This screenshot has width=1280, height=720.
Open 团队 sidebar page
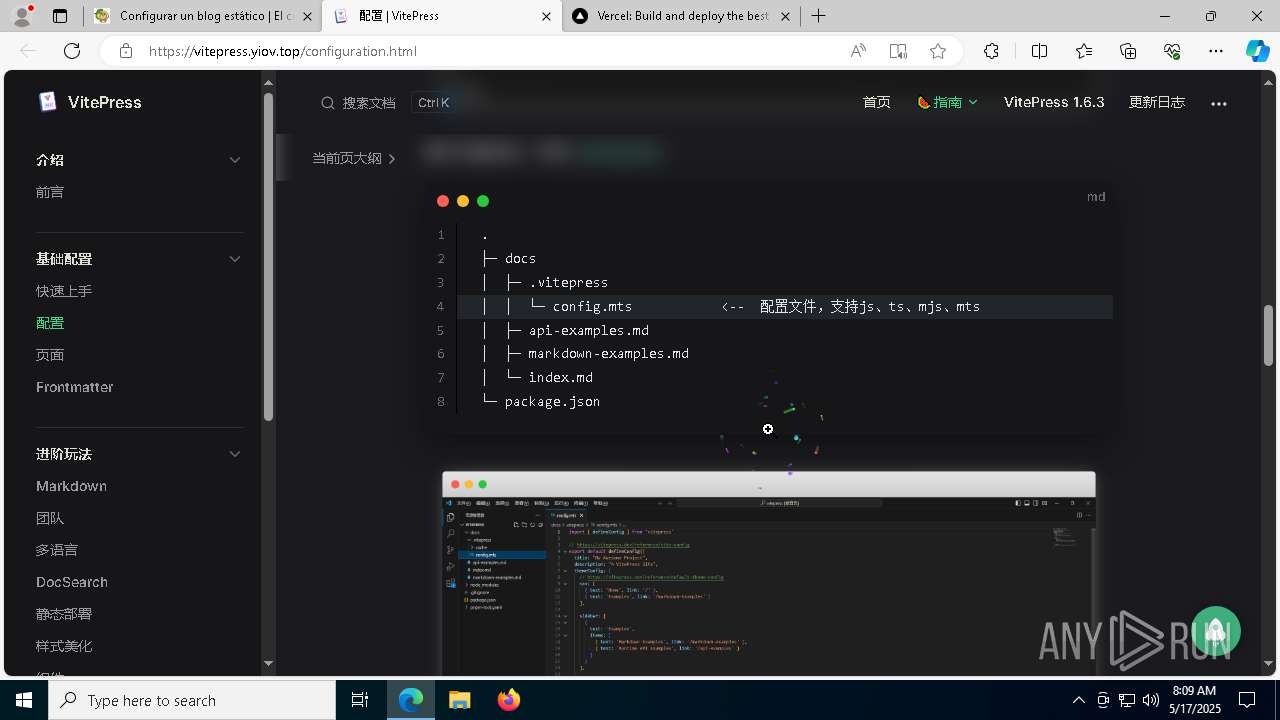[50, 518]
